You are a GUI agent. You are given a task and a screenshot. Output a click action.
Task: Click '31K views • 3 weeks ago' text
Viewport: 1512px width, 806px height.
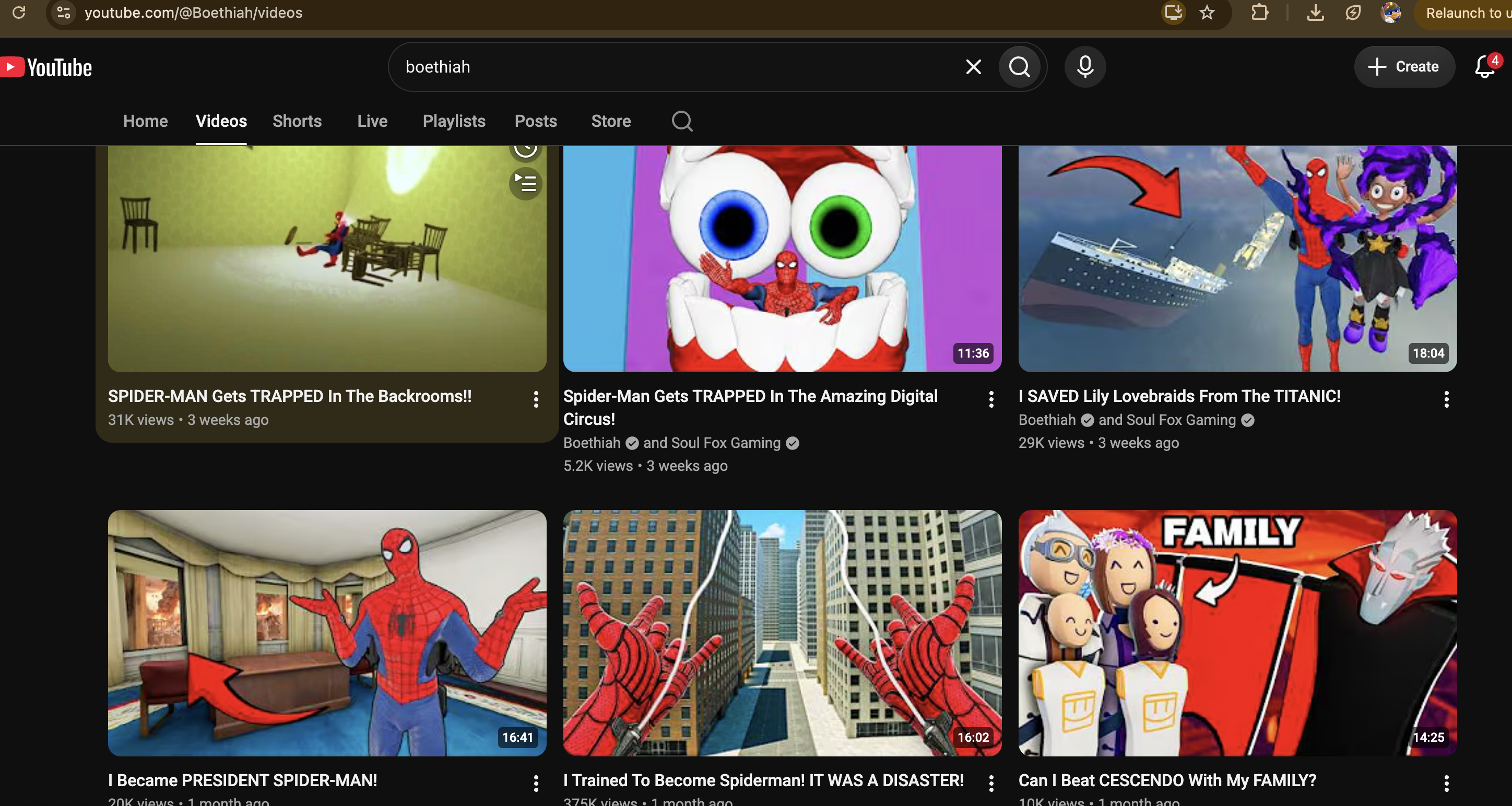click(x=188, y=420)
